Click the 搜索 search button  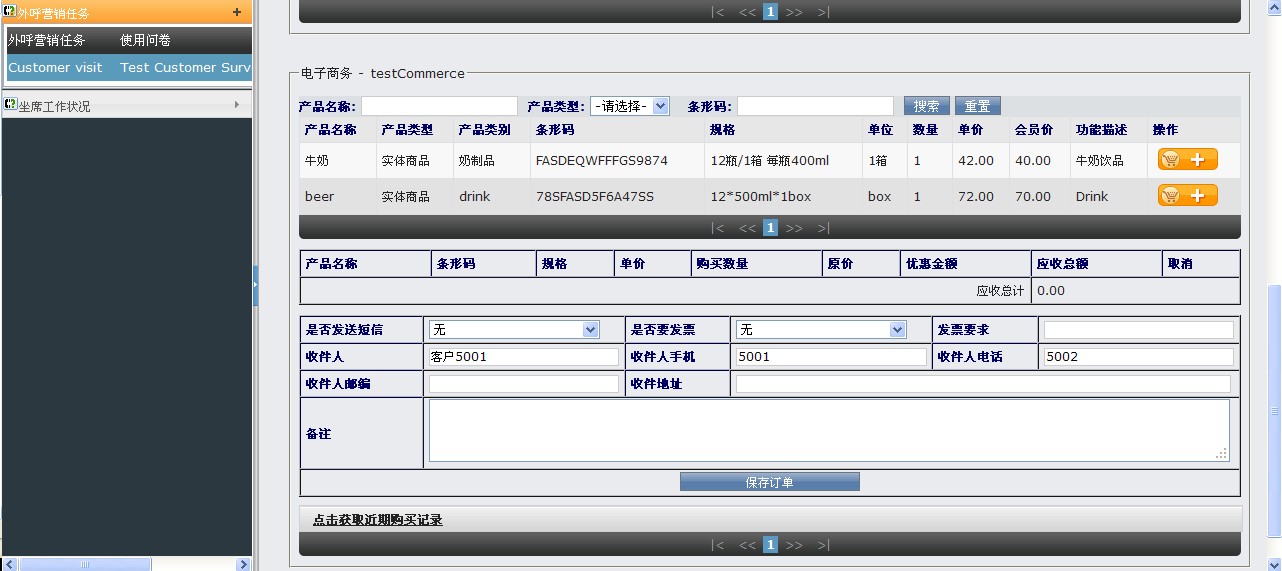926,106
